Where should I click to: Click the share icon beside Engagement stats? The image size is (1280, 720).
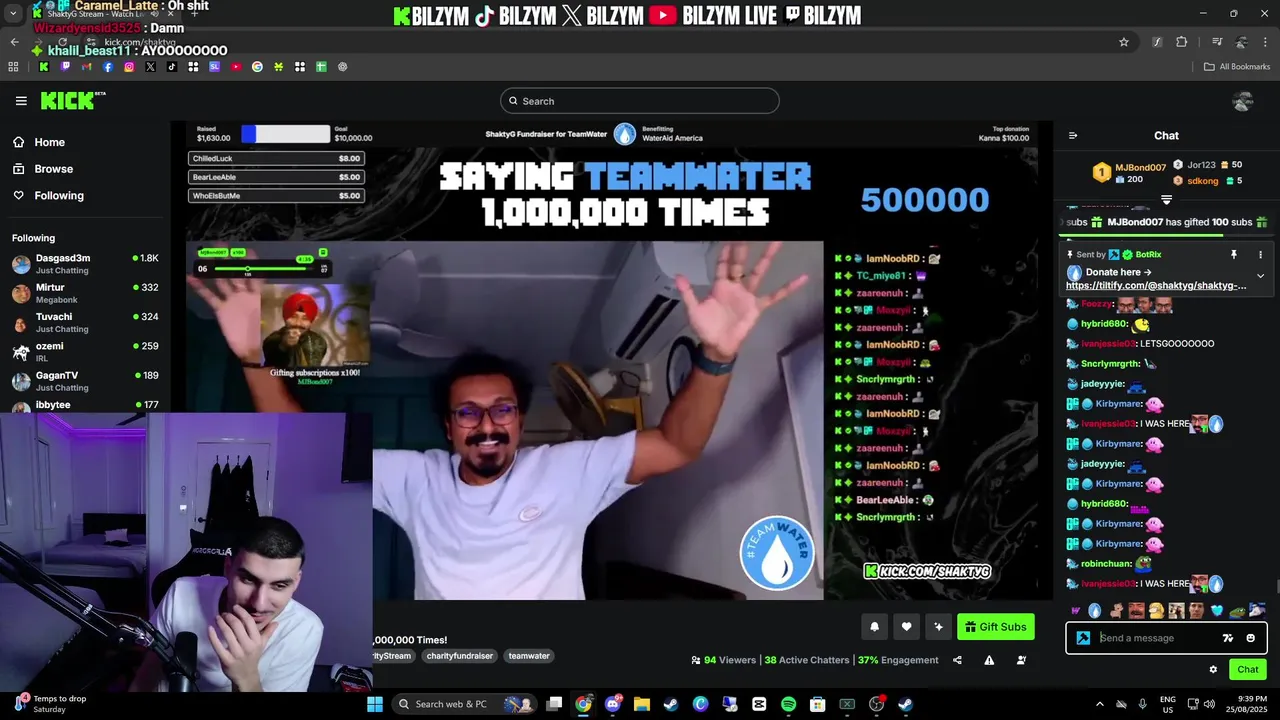(957, 660)
